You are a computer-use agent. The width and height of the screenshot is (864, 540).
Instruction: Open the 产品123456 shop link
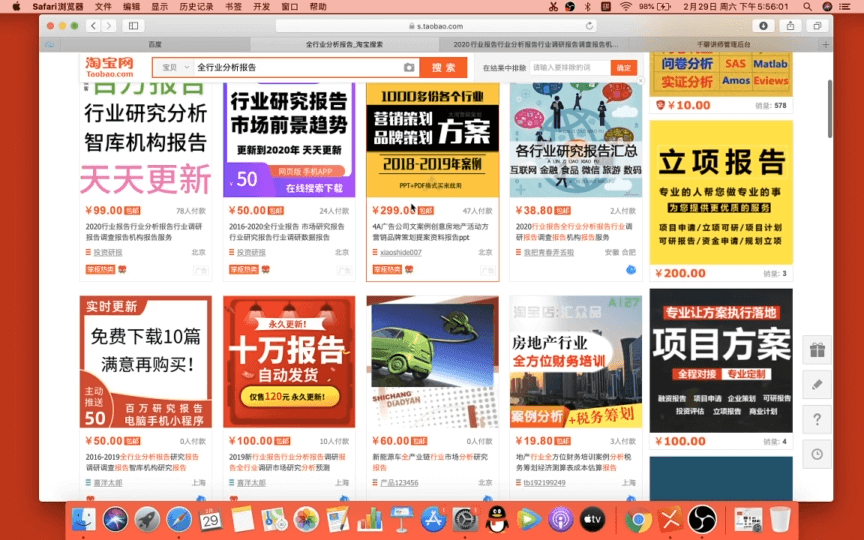point(399,483)
